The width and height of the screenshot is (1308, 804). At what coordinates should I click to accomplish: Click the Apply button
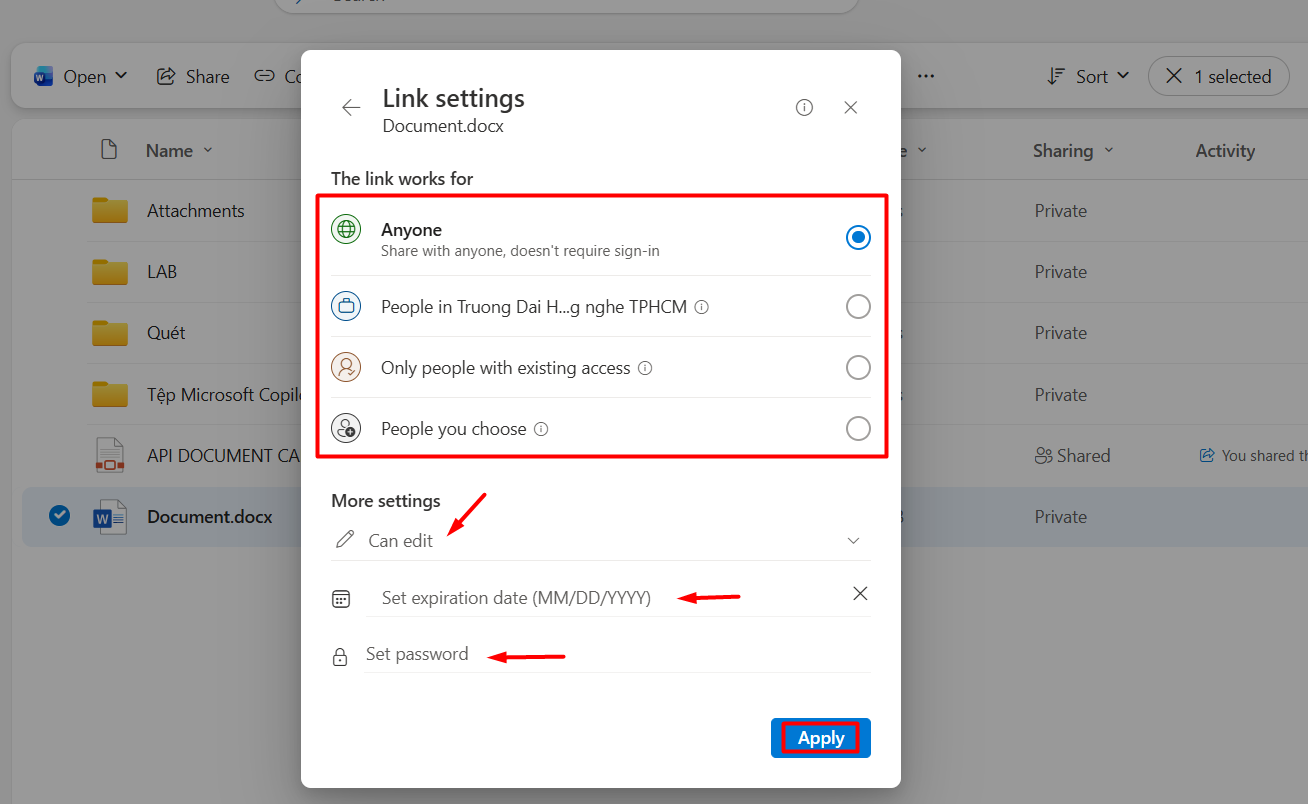[820, 738]
